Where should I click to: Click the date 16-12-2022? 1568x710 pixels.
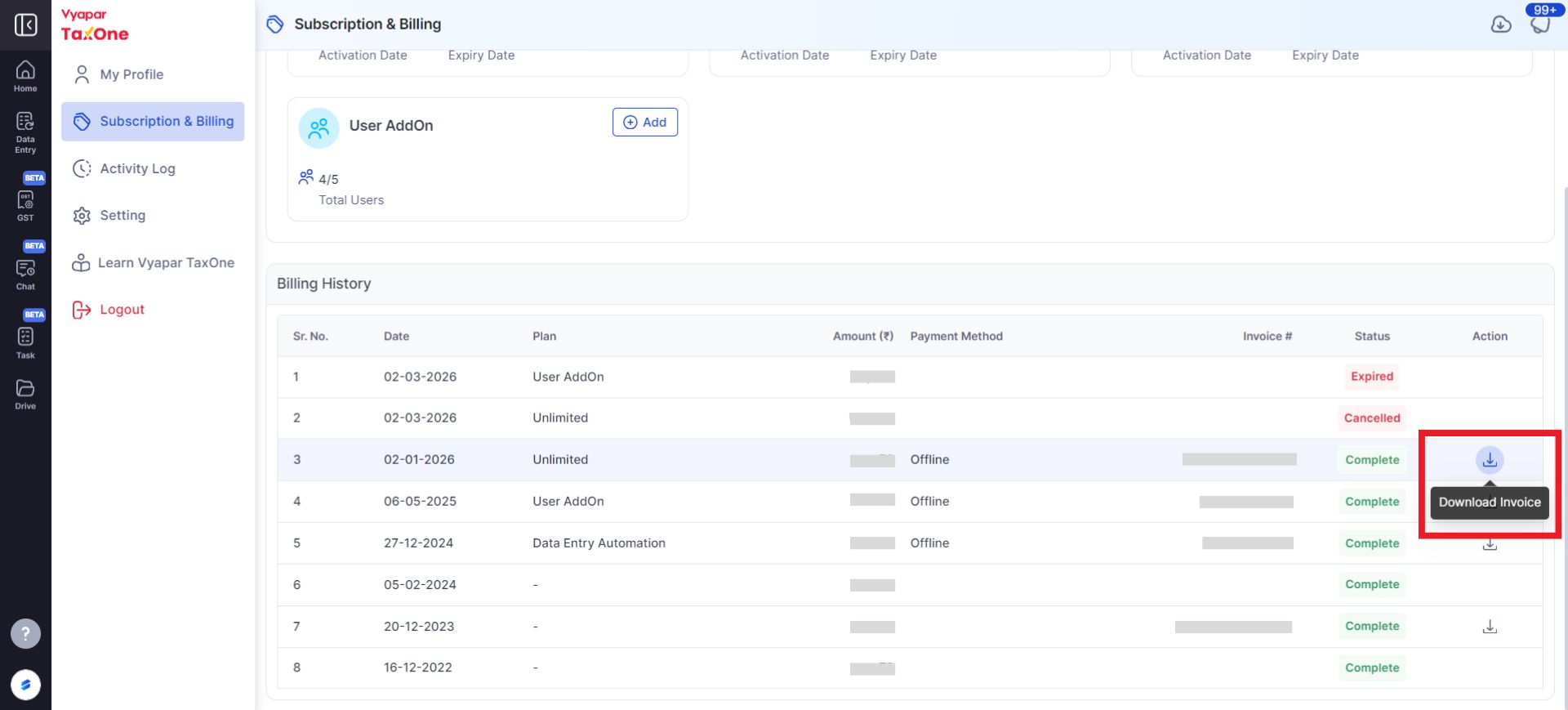tap(417, 668)
